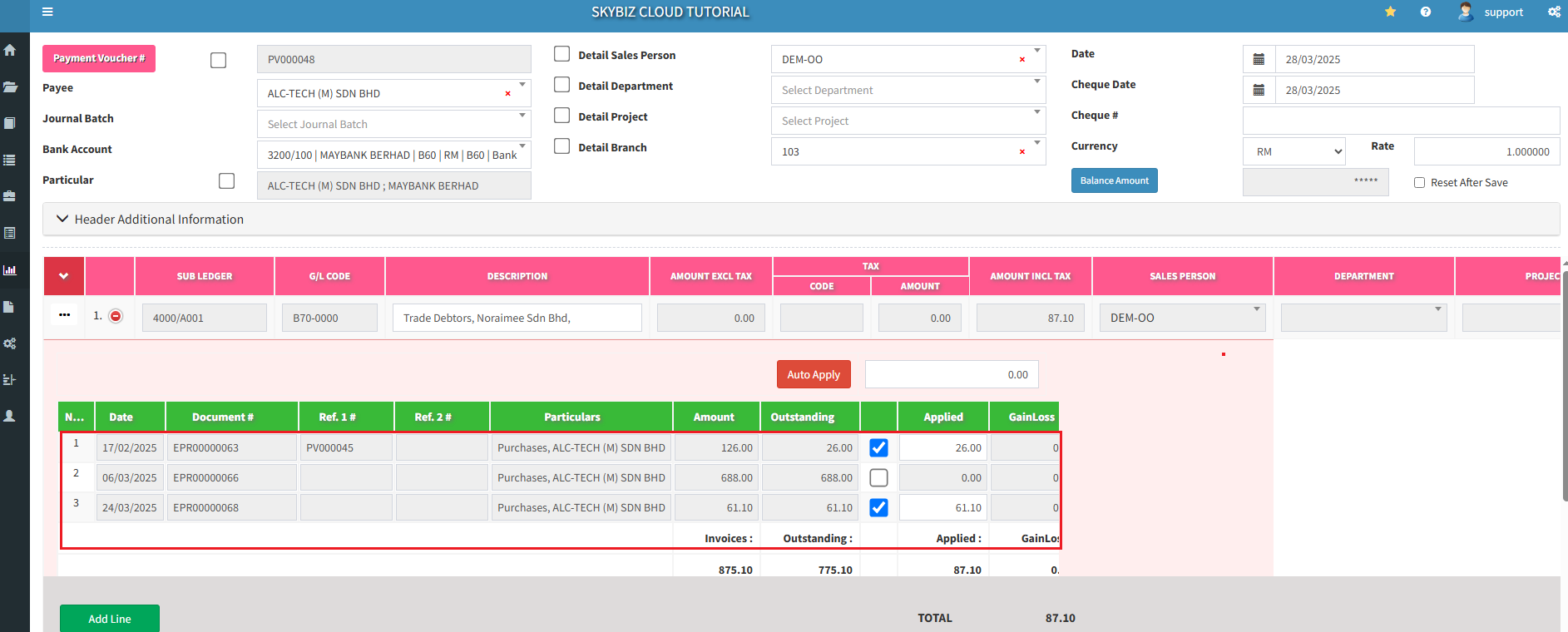This screenshot has width=1568, height=632.
Task: Click the line options ellipsis icon
Action: pyautogui.click(x=64, y=315)
